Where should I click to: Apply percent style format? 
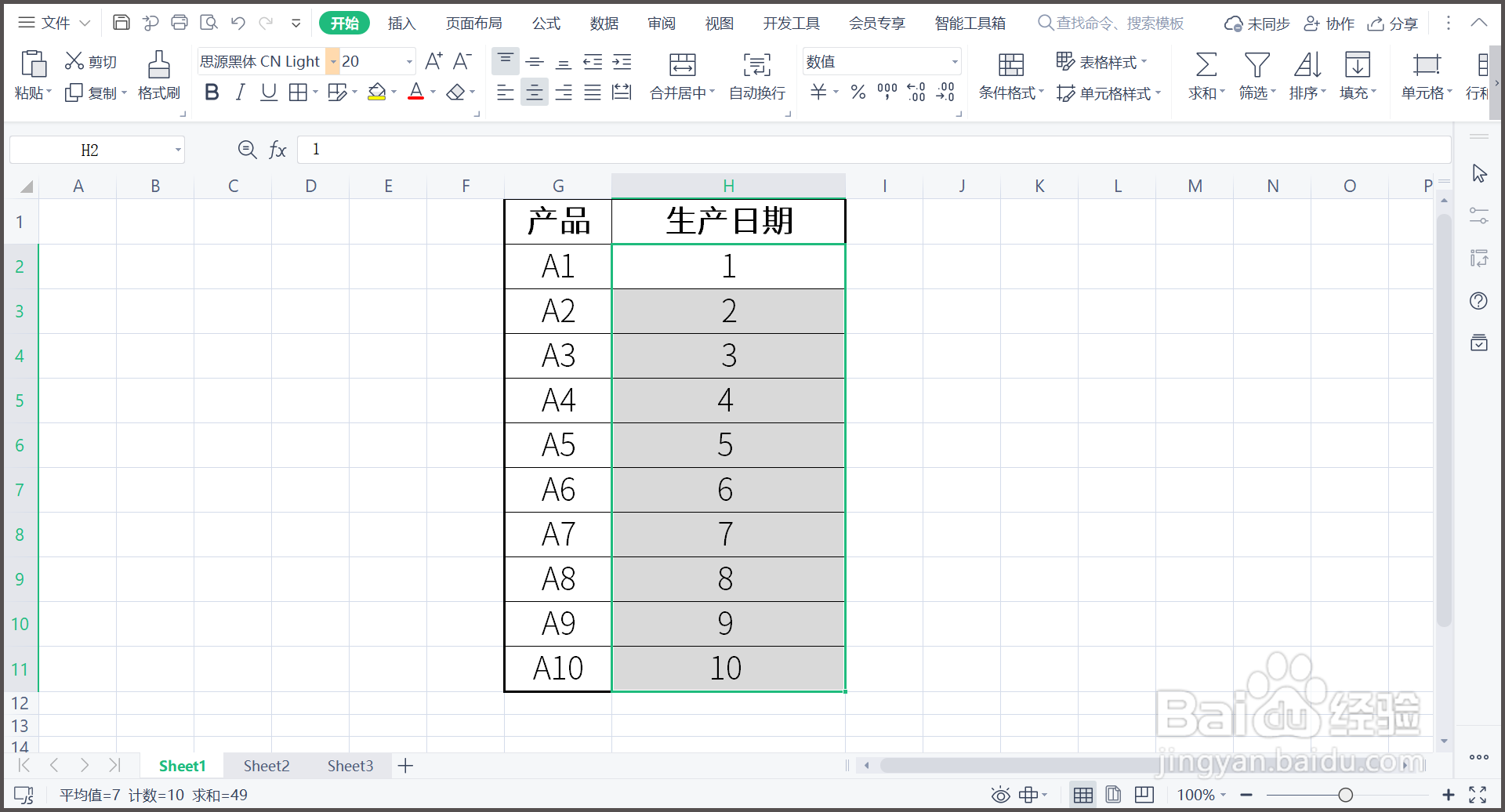point(858,92)
